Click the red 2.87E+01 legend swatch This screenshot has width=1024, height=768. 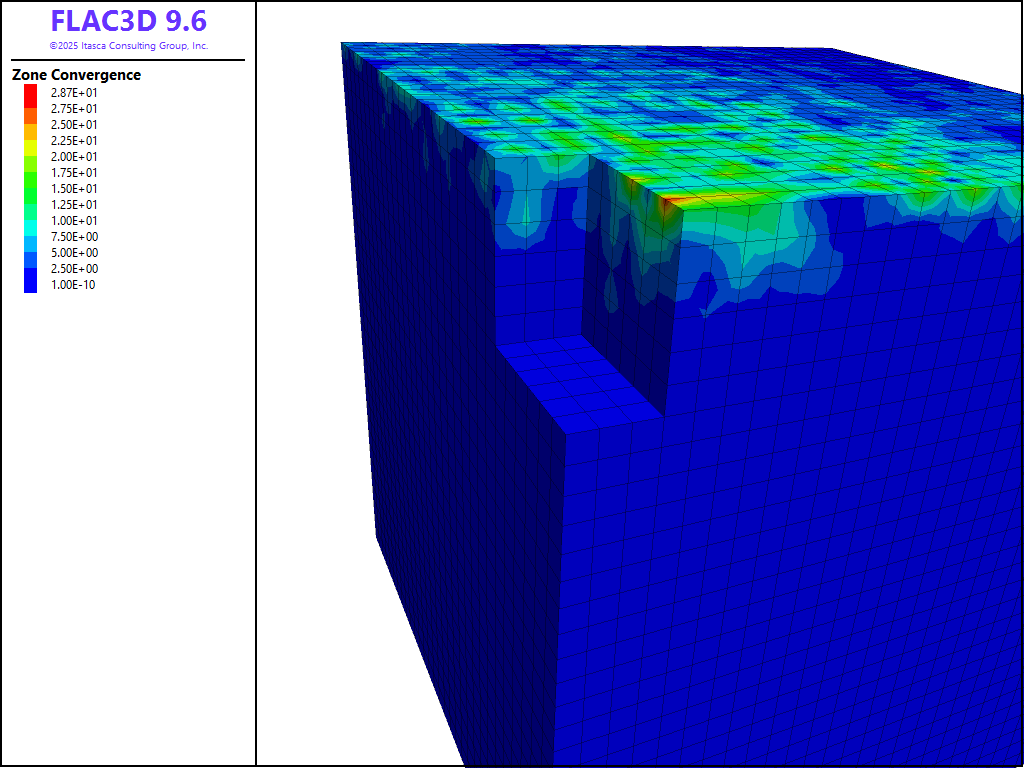(30, 92)
